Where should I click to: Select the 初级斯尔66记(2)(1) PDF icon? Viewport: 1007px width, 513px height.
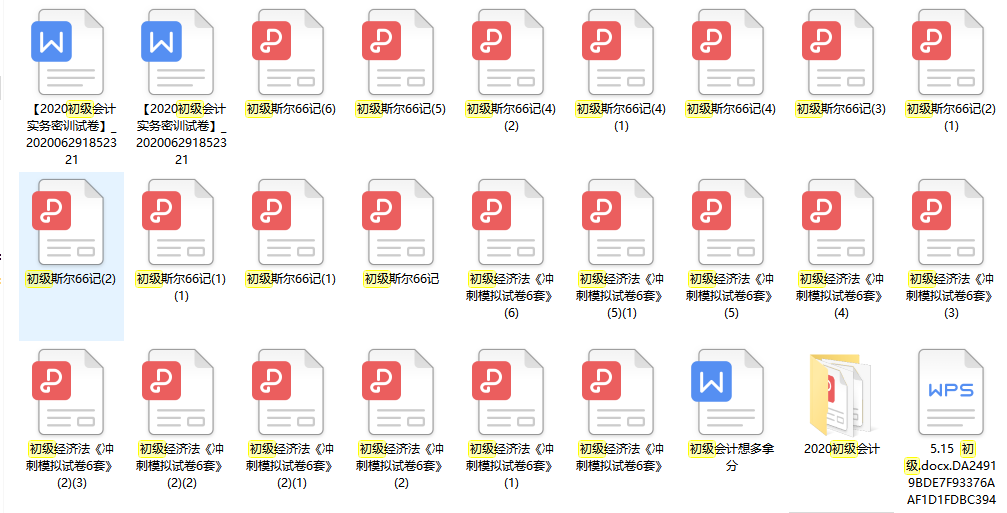(947, 52)
